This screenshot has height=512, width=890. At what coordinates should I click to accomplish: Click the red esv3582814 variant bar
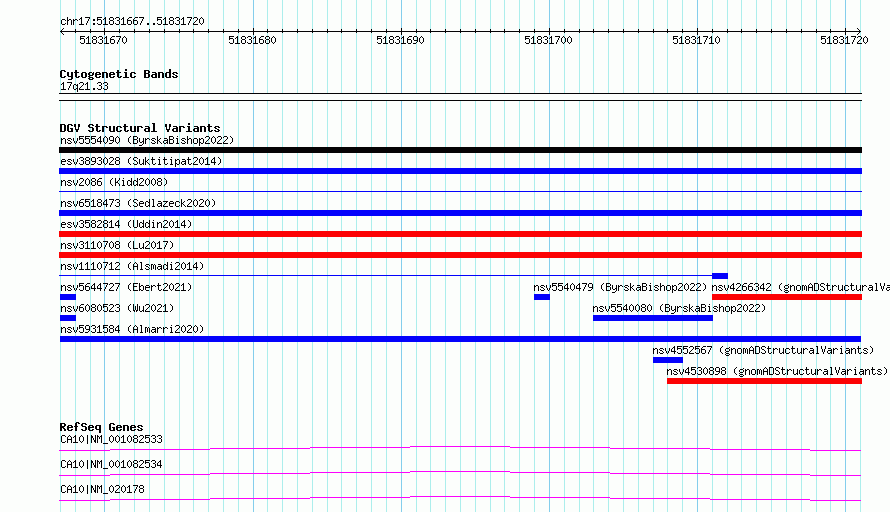point(460,234)
